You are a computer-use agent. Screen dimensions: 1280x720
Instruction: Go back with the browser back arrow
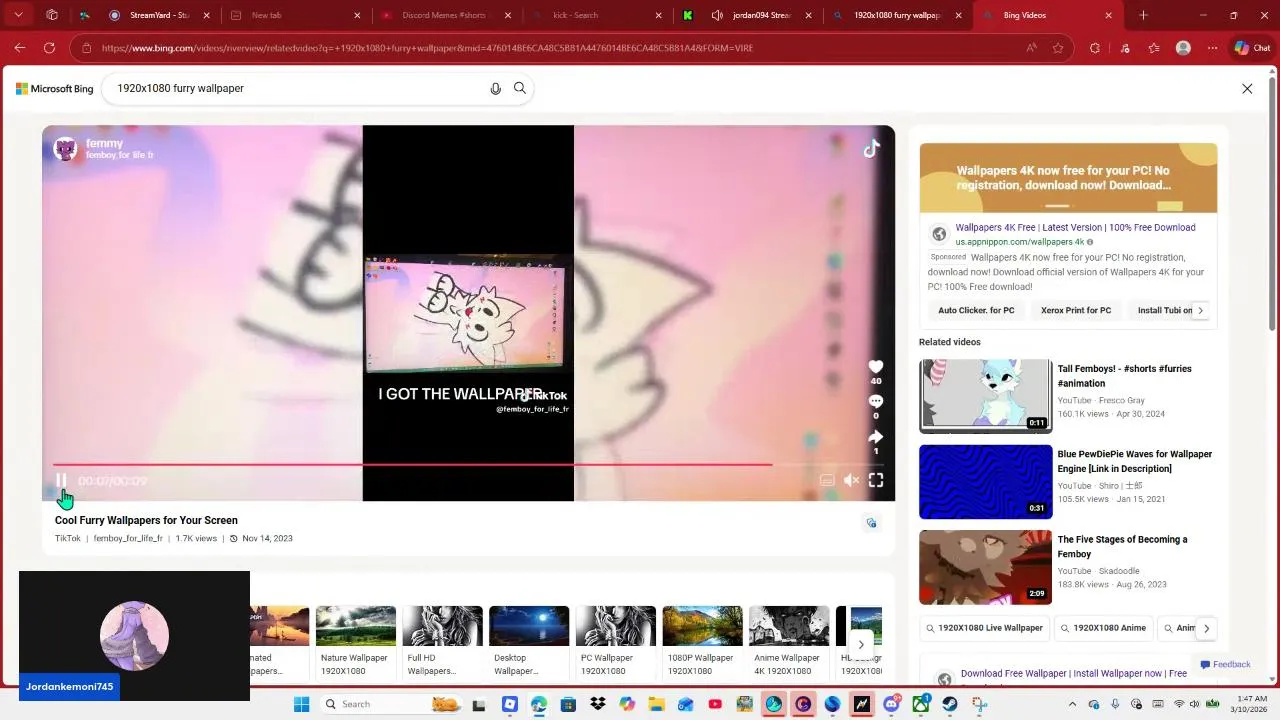coord(20,48)
